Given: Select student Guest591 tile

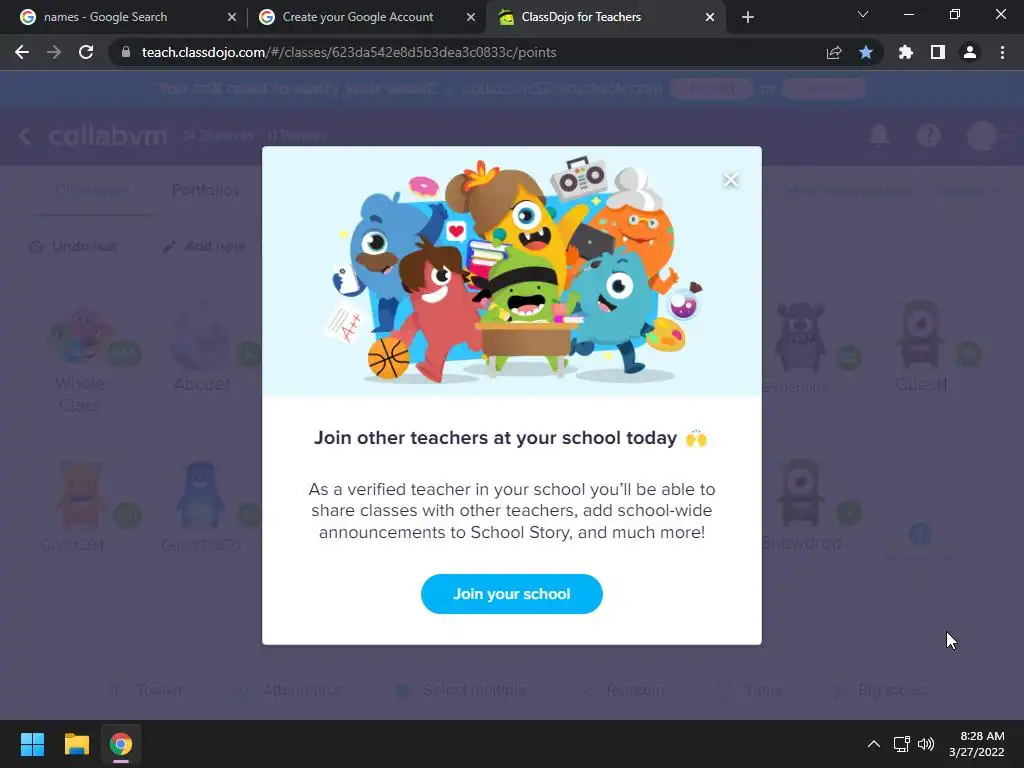Looking at the screenshot, I should (80, 506).
